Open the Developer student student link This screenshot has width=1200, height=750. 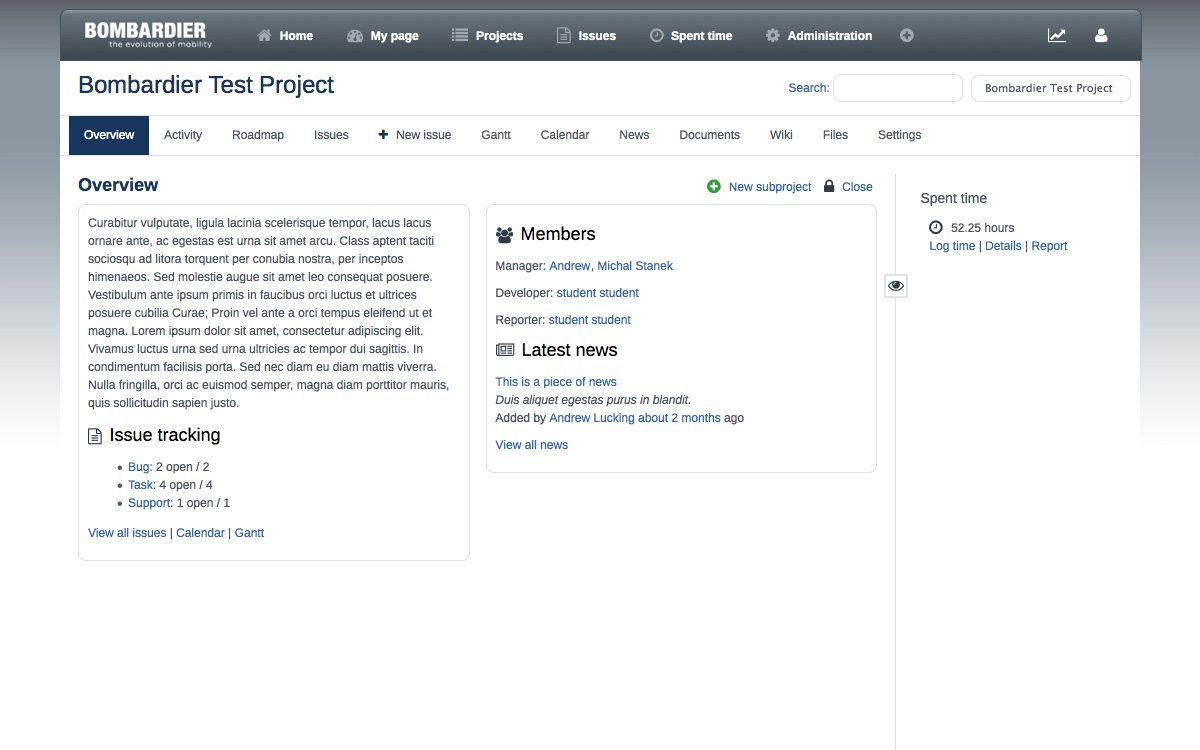point(598,293)
